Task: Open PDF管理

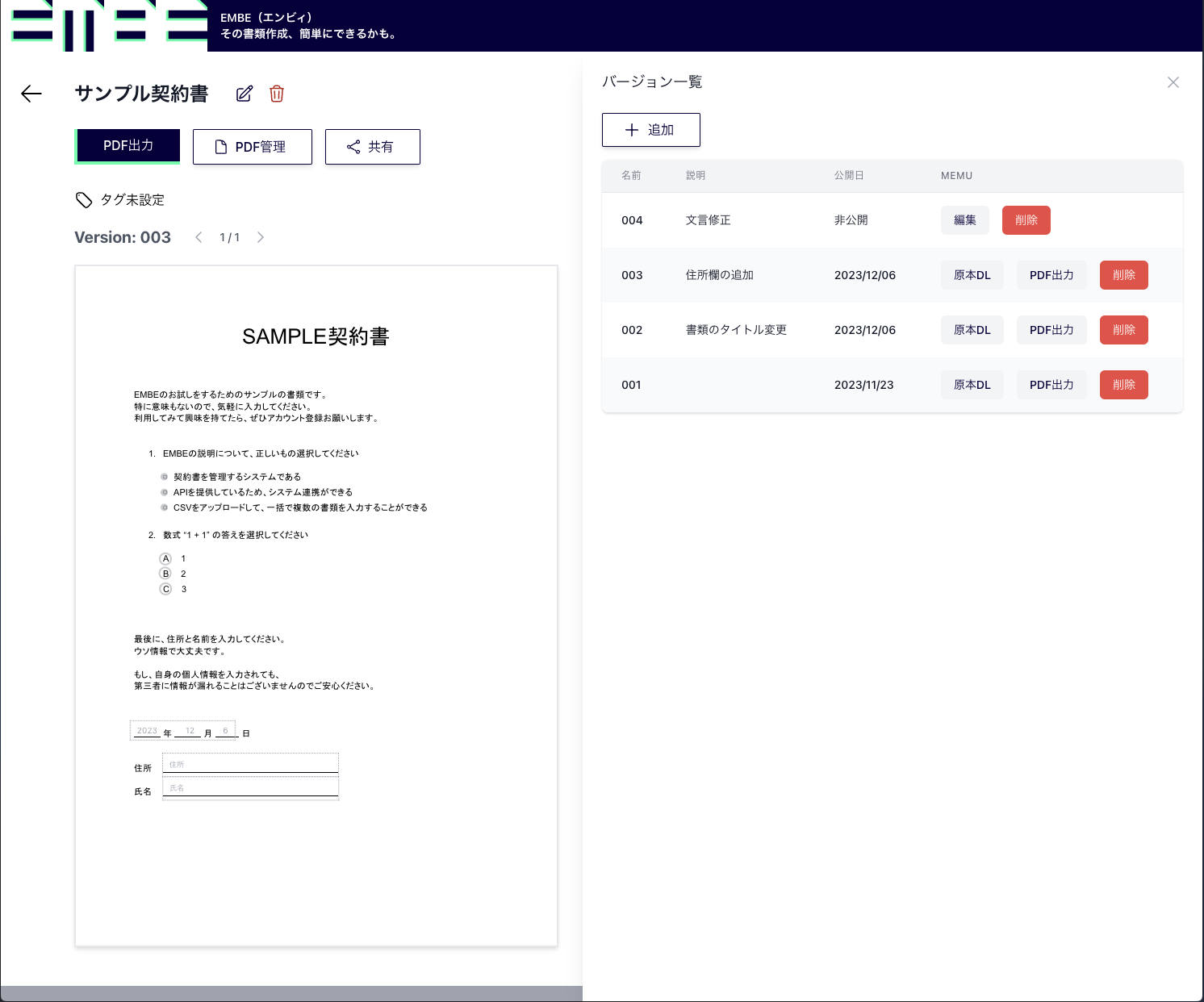Action: tap(253, 147)
